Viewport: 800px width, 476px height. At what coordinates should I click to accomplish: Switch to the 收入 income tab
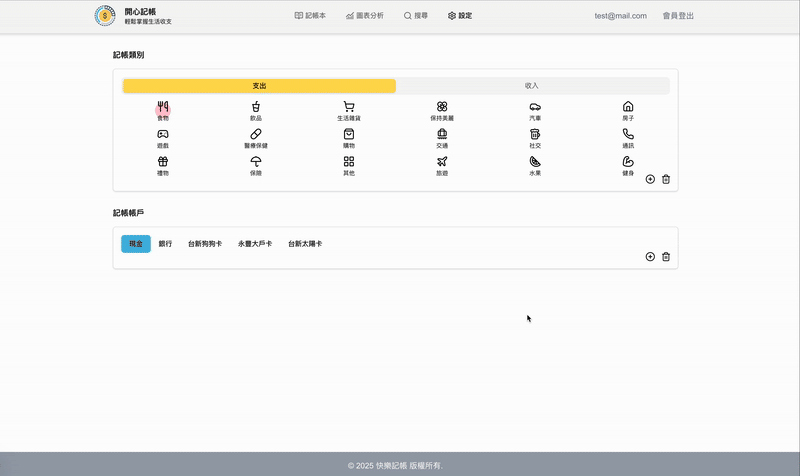pos(532,86)
